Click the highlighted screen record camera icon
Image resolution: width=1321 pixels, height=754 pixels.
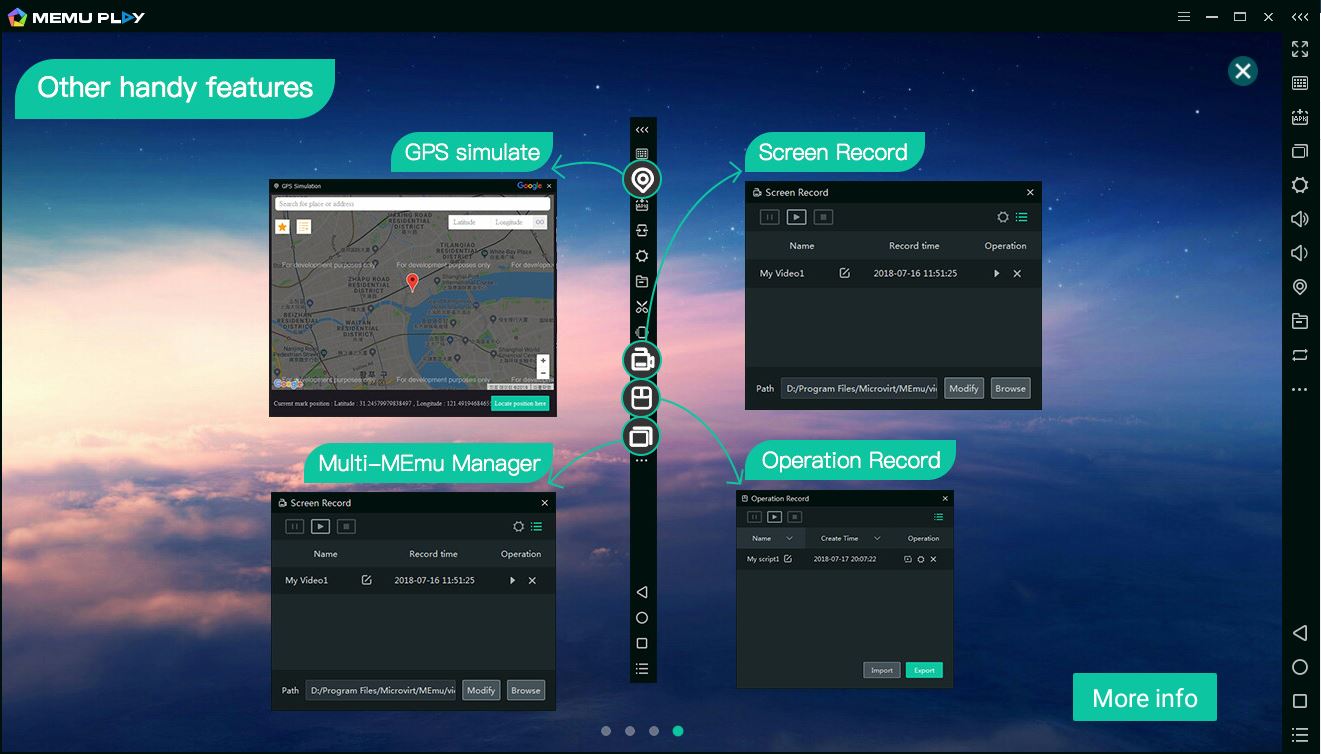[x=642, y=361]
